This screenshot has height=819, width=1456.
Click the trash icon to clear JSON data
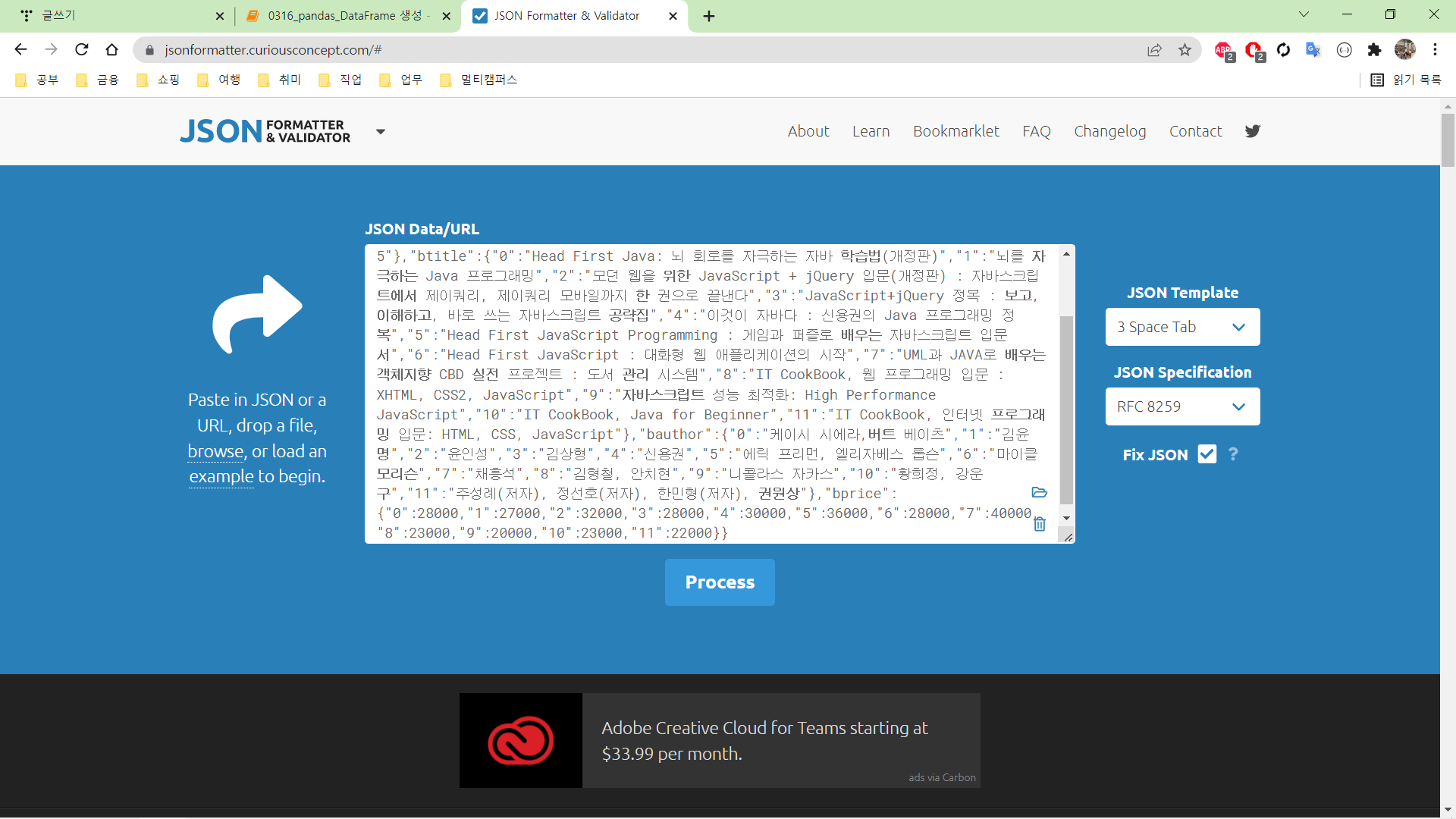point(1039,524)
